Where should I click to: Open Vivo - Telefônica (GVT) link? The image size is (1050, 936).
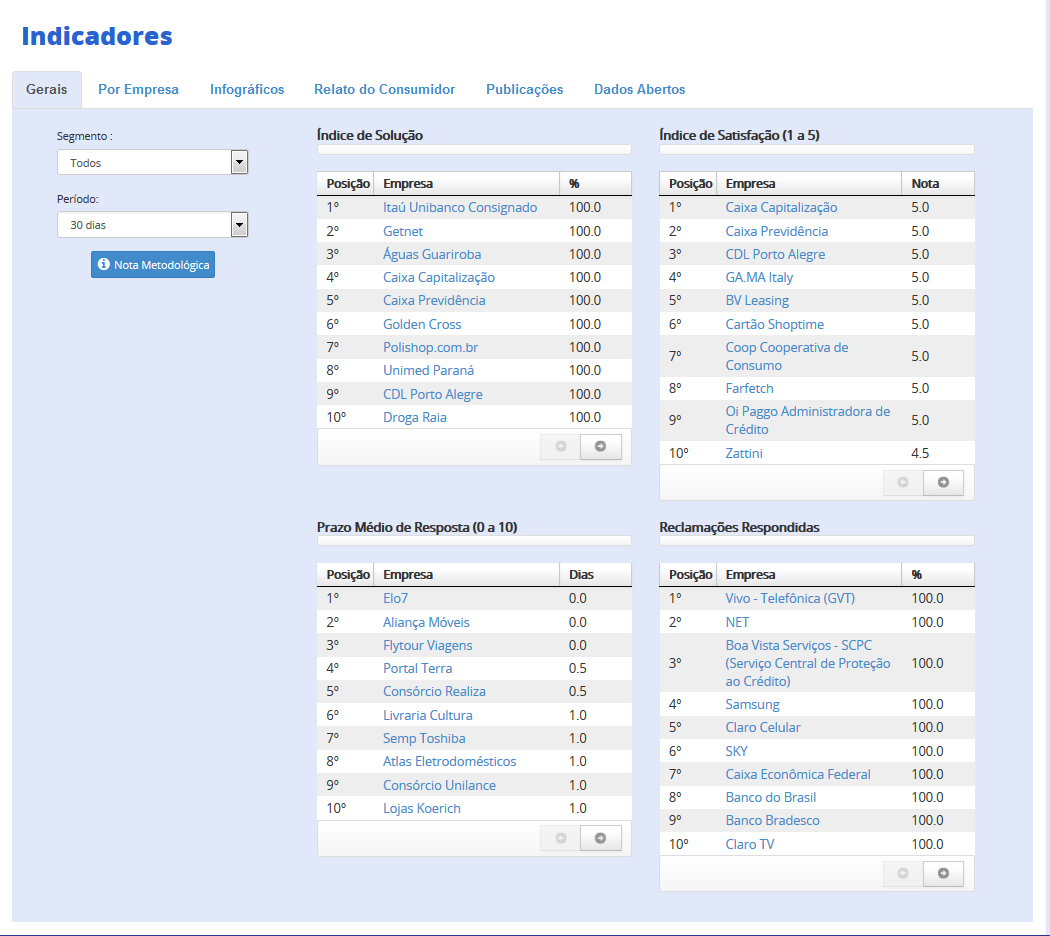[790, 599]
